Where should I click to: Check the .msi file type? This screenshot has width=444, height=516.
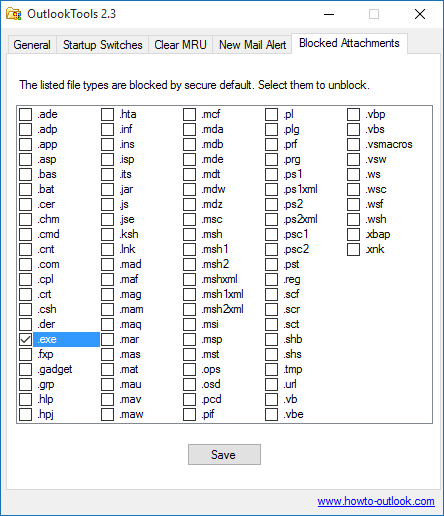tap(189, 324)
